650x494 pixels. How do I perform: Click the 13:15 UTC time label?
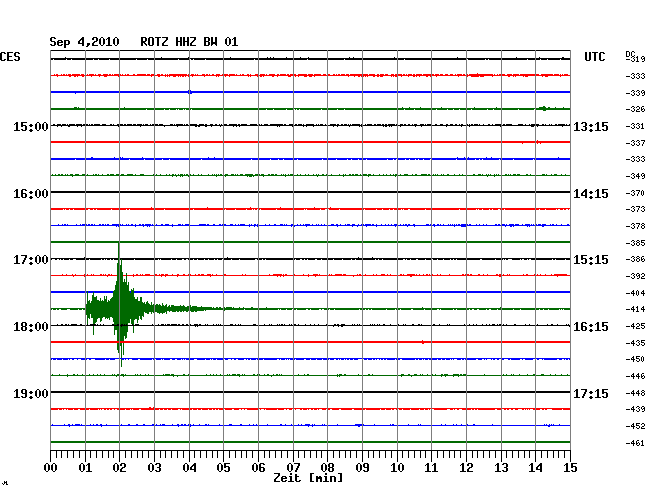[x=591, y=126]
